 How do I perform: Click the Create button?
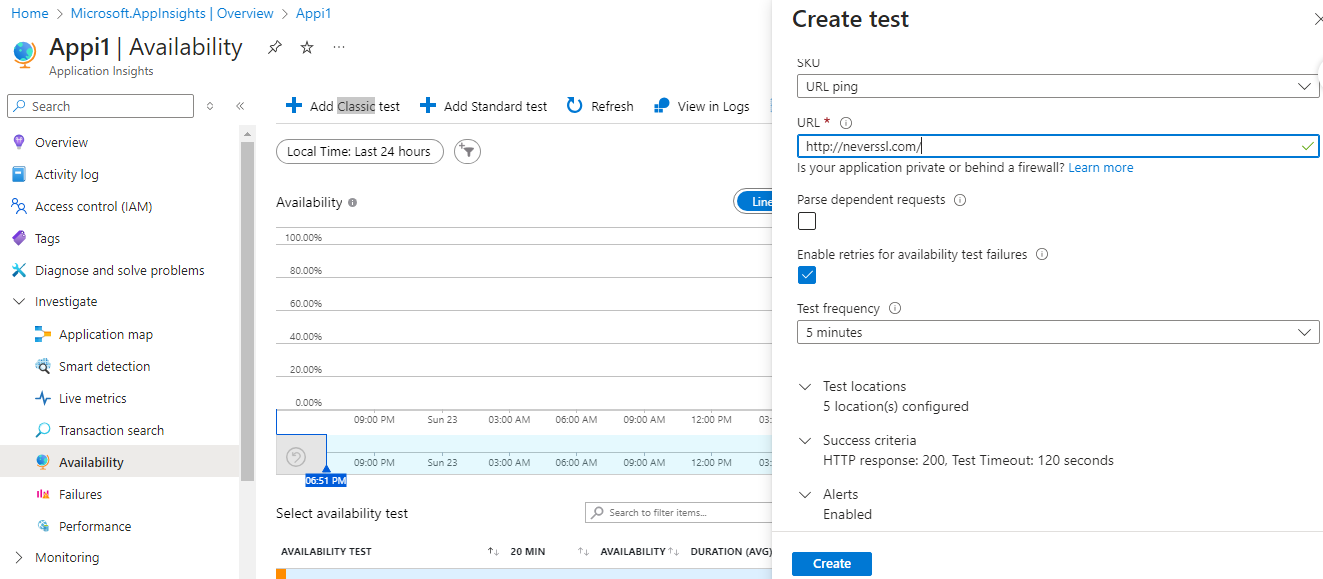(831, 564)
